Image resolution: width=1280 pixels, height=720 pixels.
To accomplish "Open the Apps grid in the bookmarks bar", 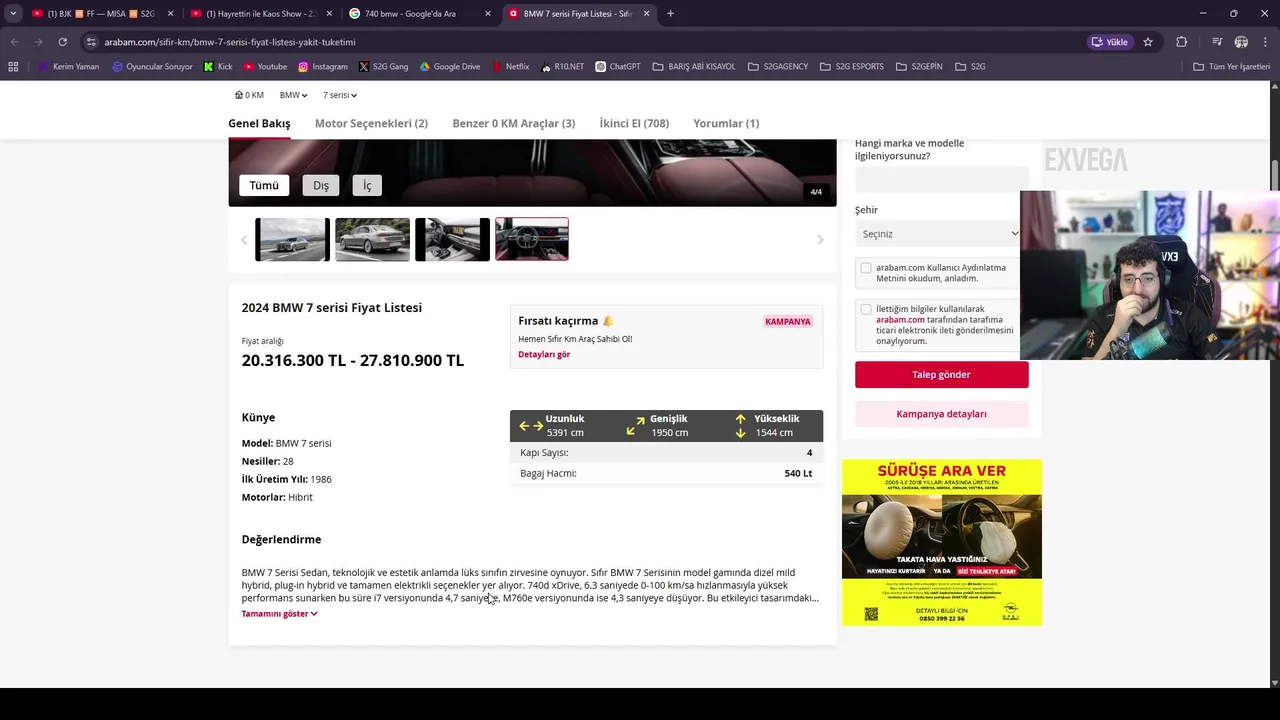I will (x=13, y=67).
